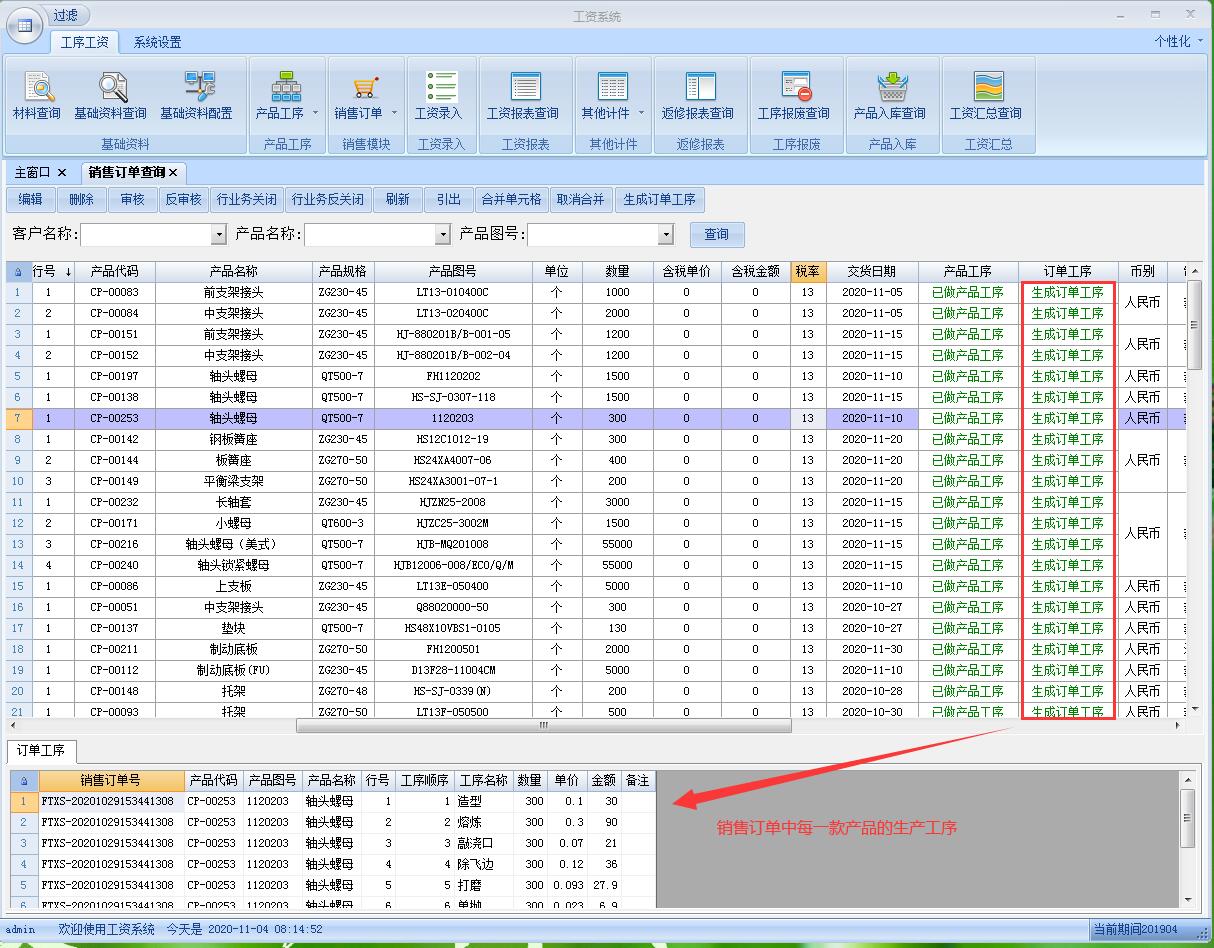Click row header number 12 in orders grid

(x=18, y=523)
